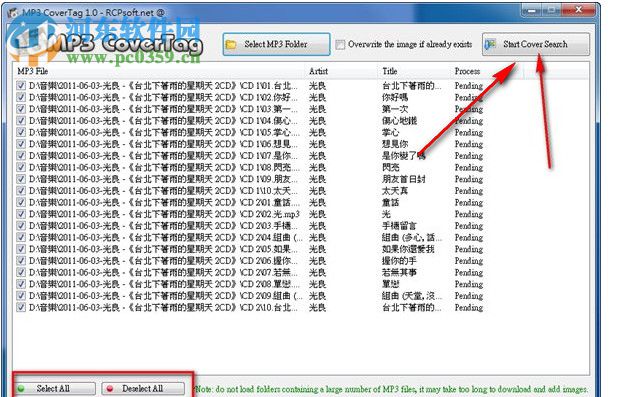Screen dimensions: 618x397
Task: Sort by the Title column header
Action: point(390,71)
